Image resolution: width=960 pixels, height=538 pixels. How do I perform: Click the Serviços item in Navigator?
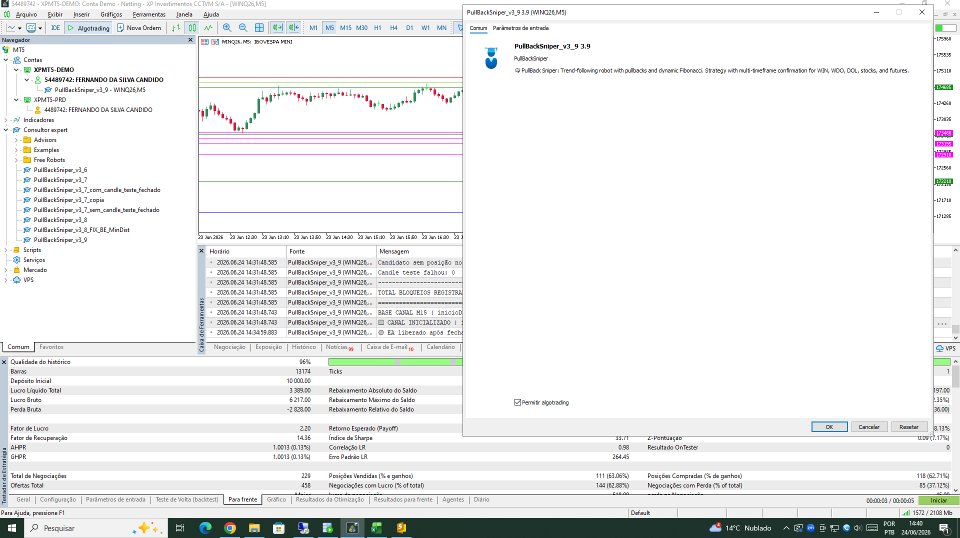(34, 260)
